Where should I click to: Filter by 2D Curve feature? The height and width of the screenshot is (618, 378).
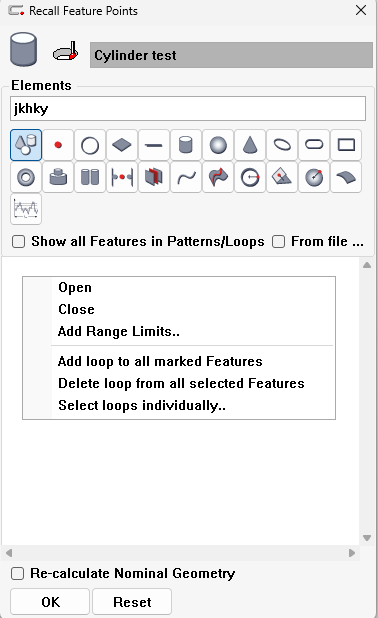point(186,177)
